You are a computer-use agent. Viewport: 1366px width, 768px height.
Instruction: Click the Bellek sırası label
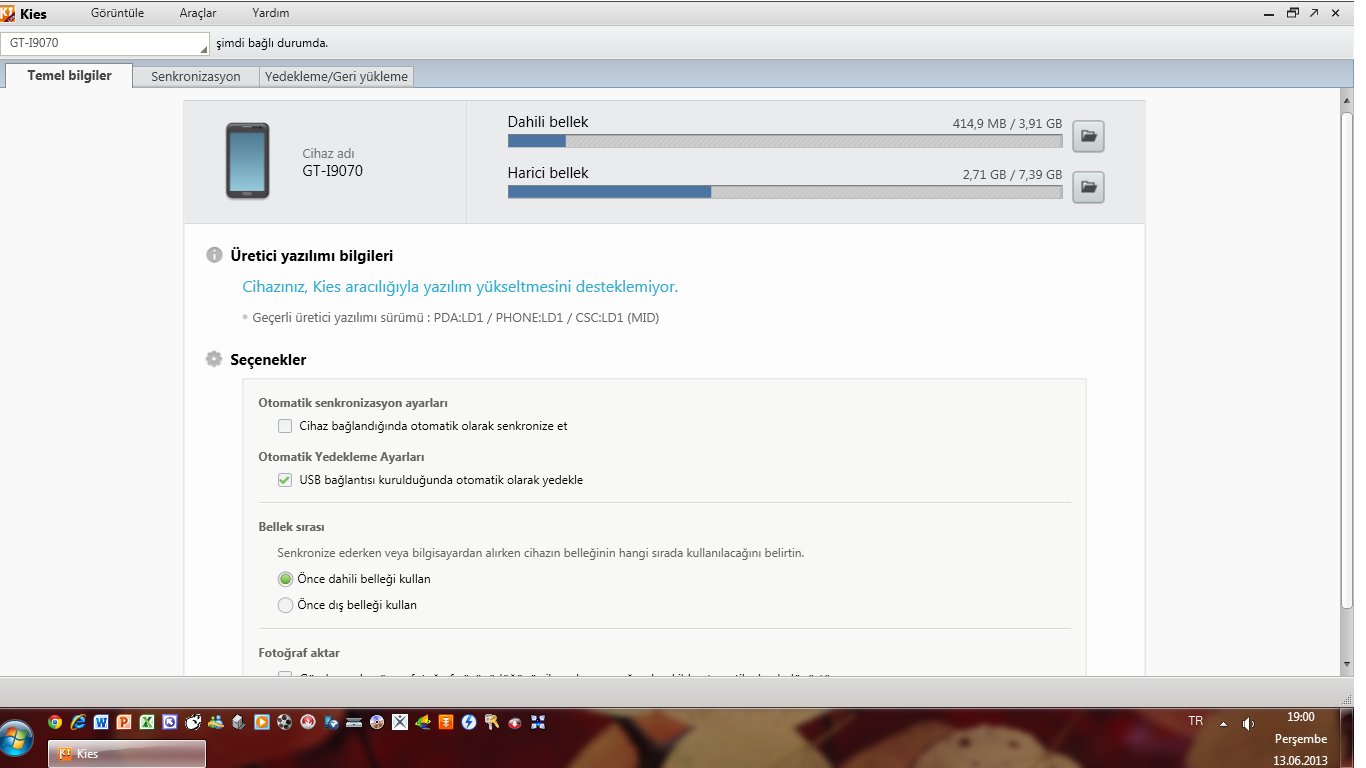point(291,527)
